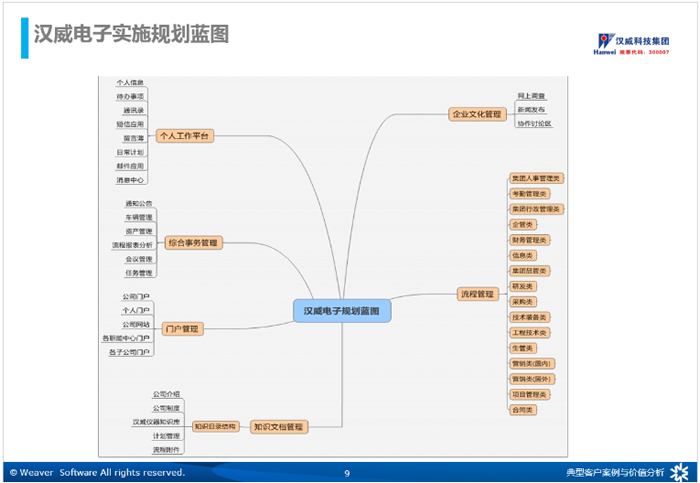Select the 营销类(国外) process node
Viewport: 700px width, 483px height.
point(532,379)
